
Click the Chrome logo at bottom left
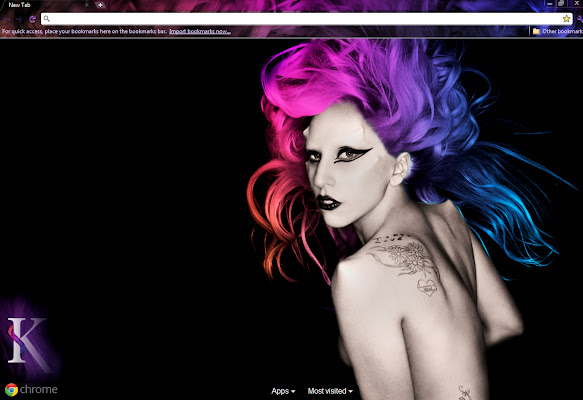tap(31, 390)
